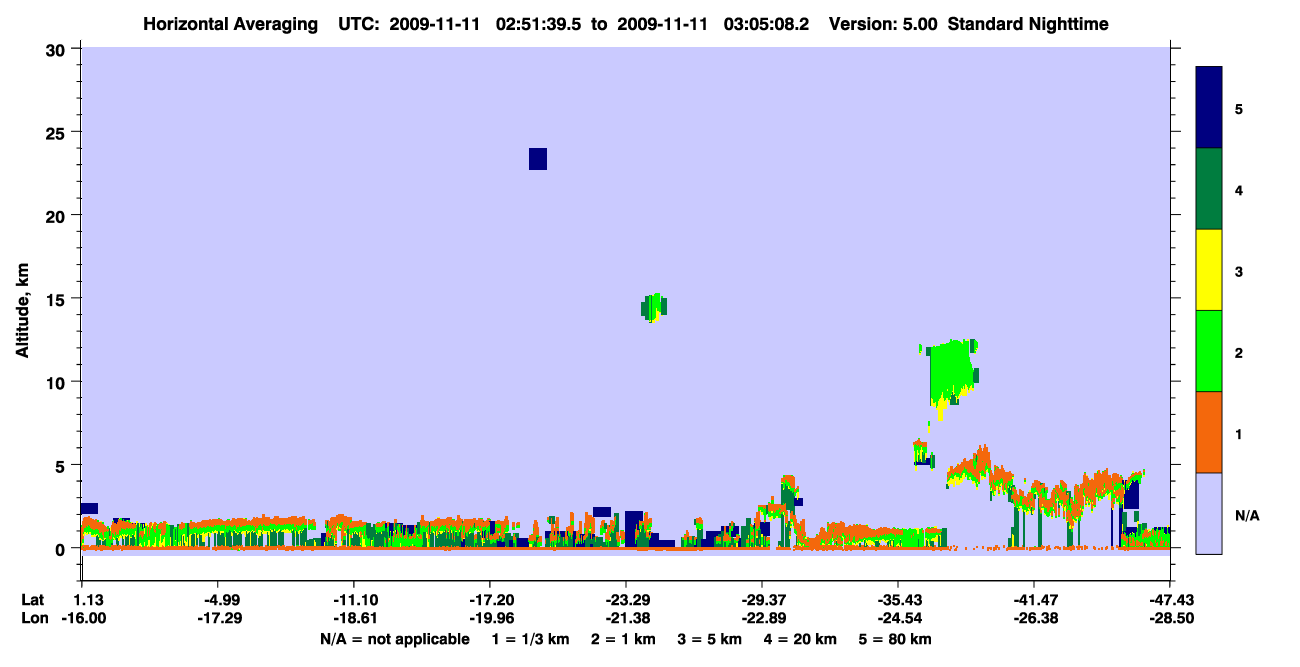1300x667 pixels.
Task: Click the latitude value -23.29
Action: point(625,600)
